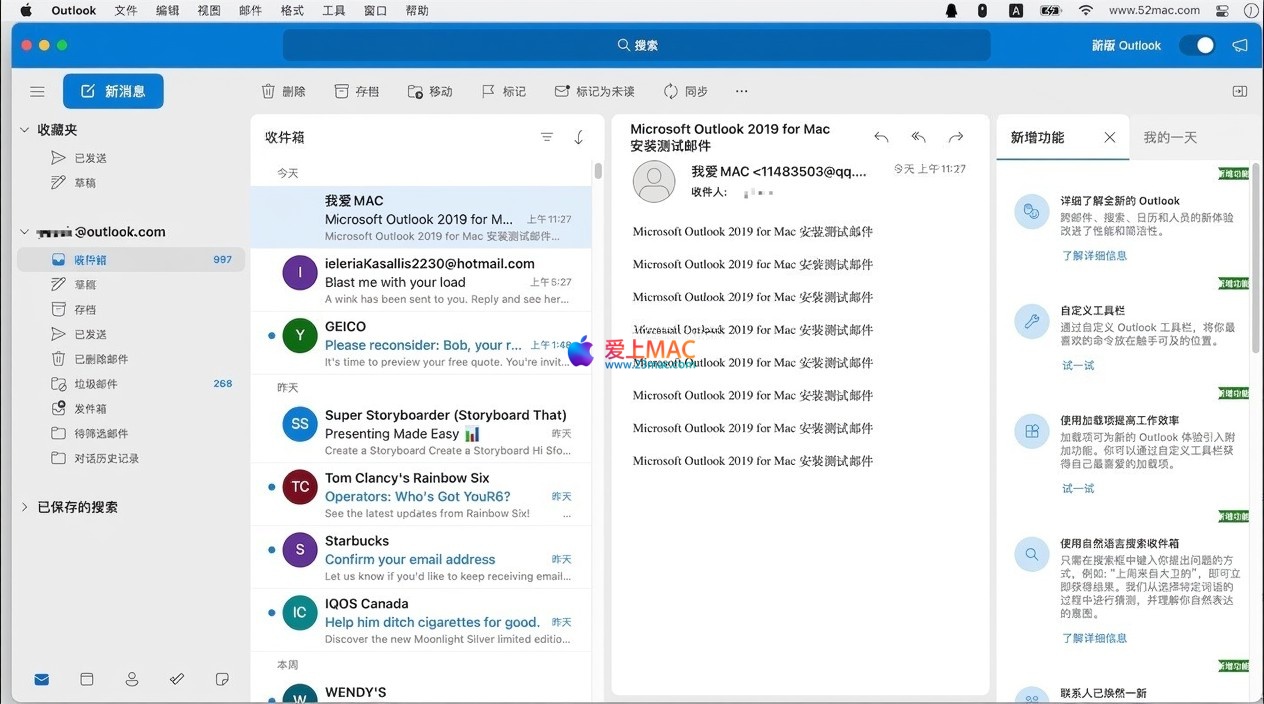The width and height of the screenshot is (1264, 704).
Task: Click the search (搜索) field
Action: pos(637,45)
